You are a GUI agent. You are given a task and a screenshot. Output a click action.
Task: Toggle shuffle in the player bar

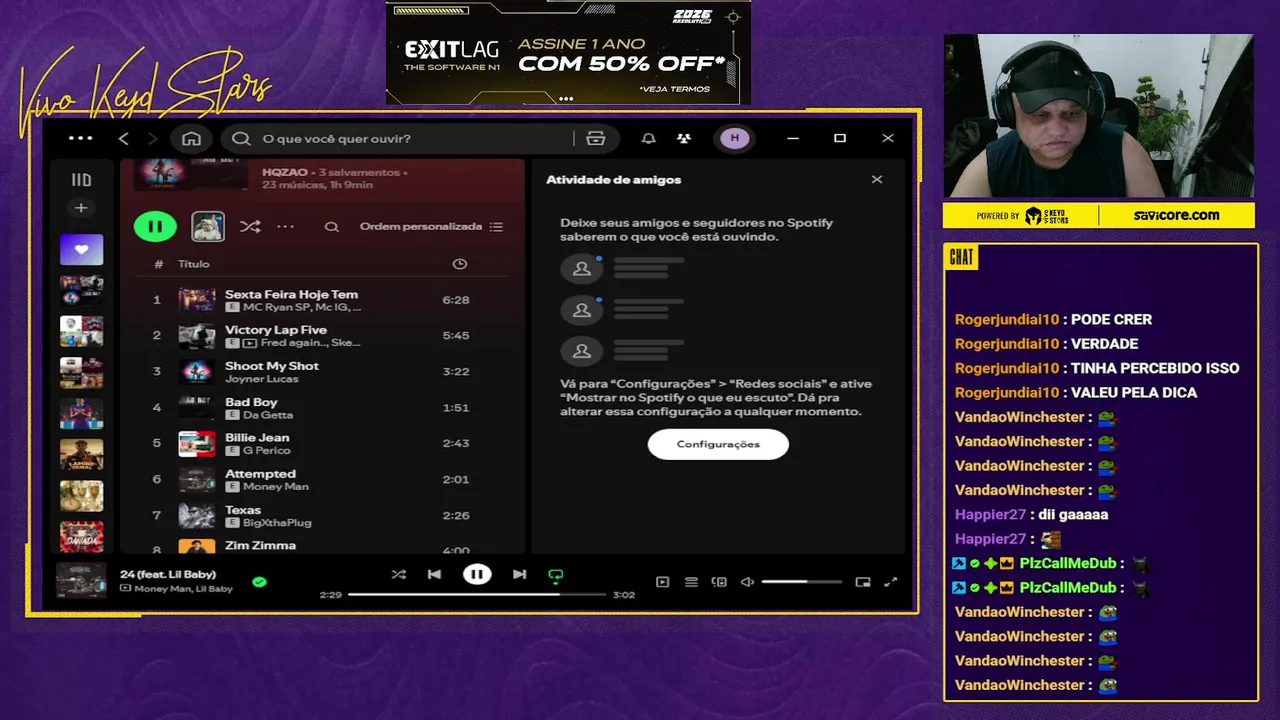[399, 575]
